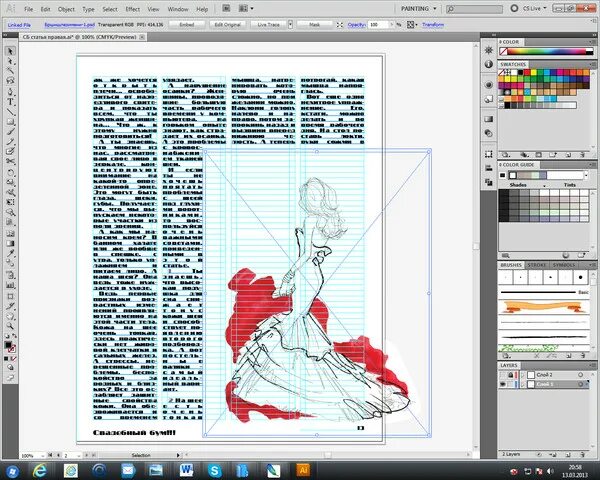Select the Column Graph tool

coord(10,285)
